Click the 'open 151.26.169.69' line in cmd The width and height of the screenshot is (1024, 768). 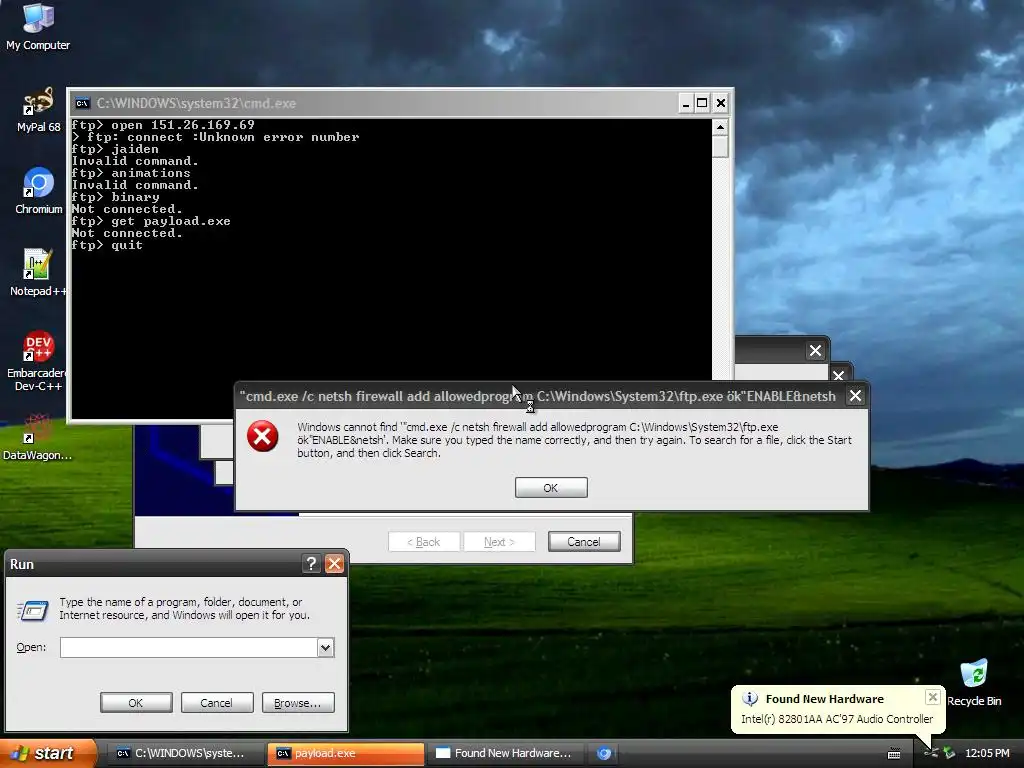click(163, 125)
